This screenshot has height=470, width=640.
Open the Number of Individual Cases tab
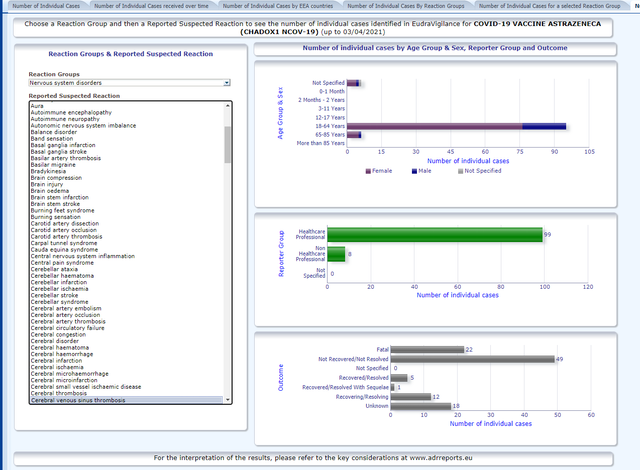click(46, 6)
